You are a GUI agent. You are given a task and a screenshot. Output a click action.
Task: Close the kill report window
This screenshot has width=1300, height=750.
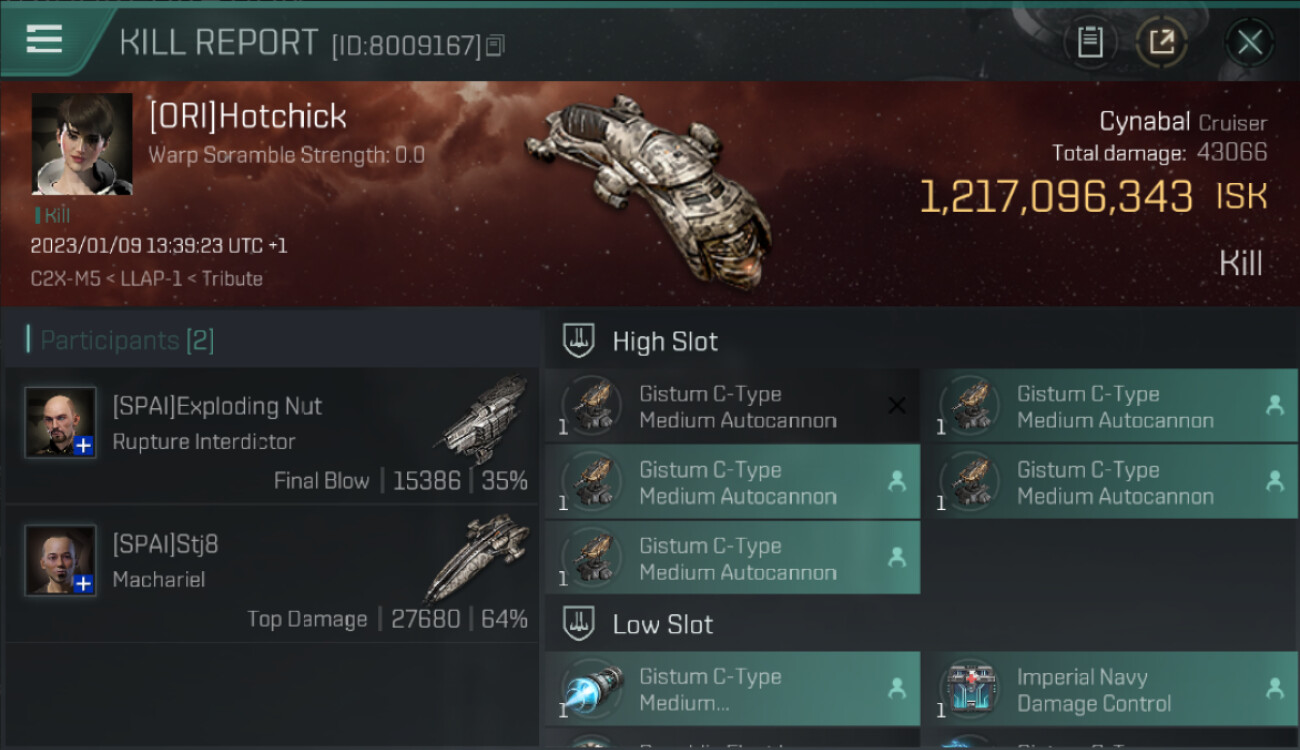click(1249, 42)
